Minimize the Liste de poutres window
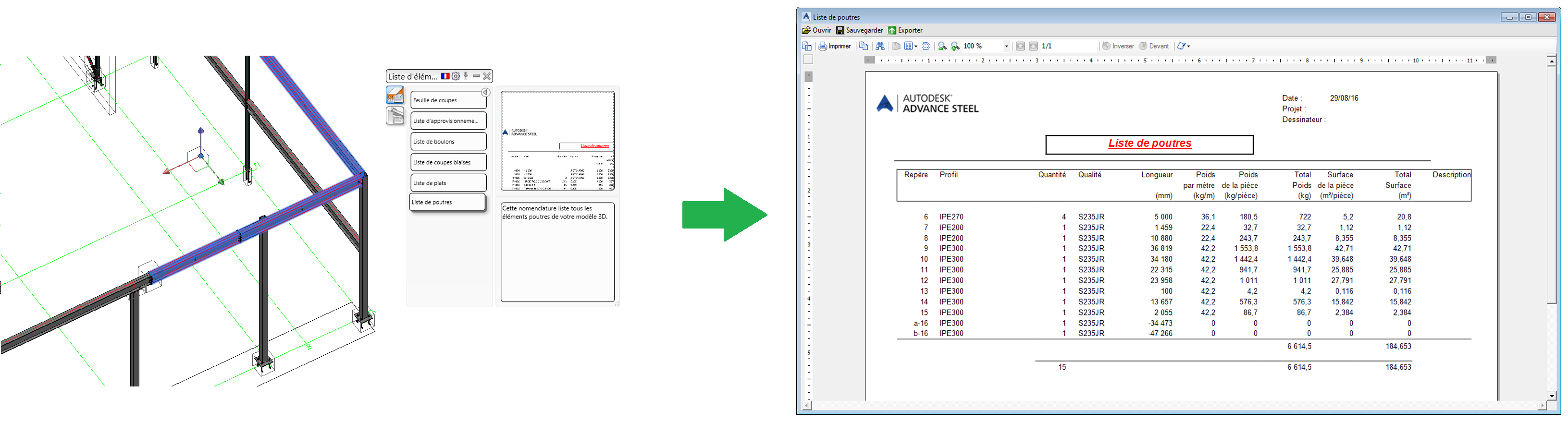1568x446 pixels. (x=1509, y=17)
